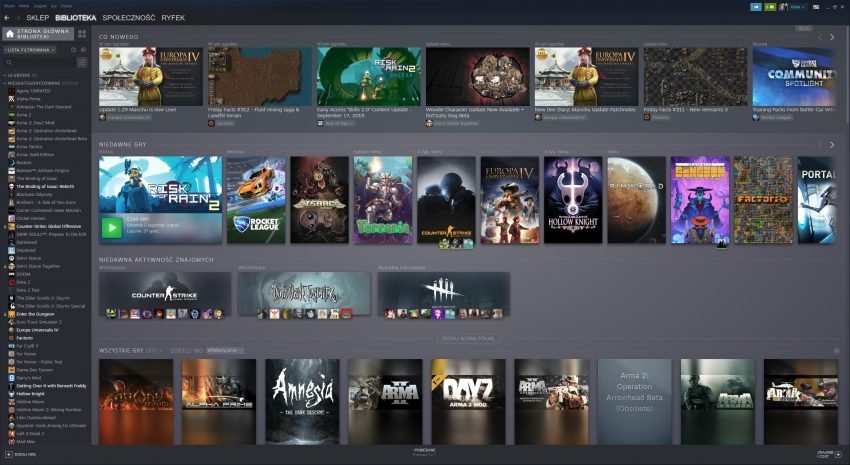The height and width of the screenshot is (465, 850).
Task: Click the Enter the Gungeon sidebar icon
Action: 11,314
